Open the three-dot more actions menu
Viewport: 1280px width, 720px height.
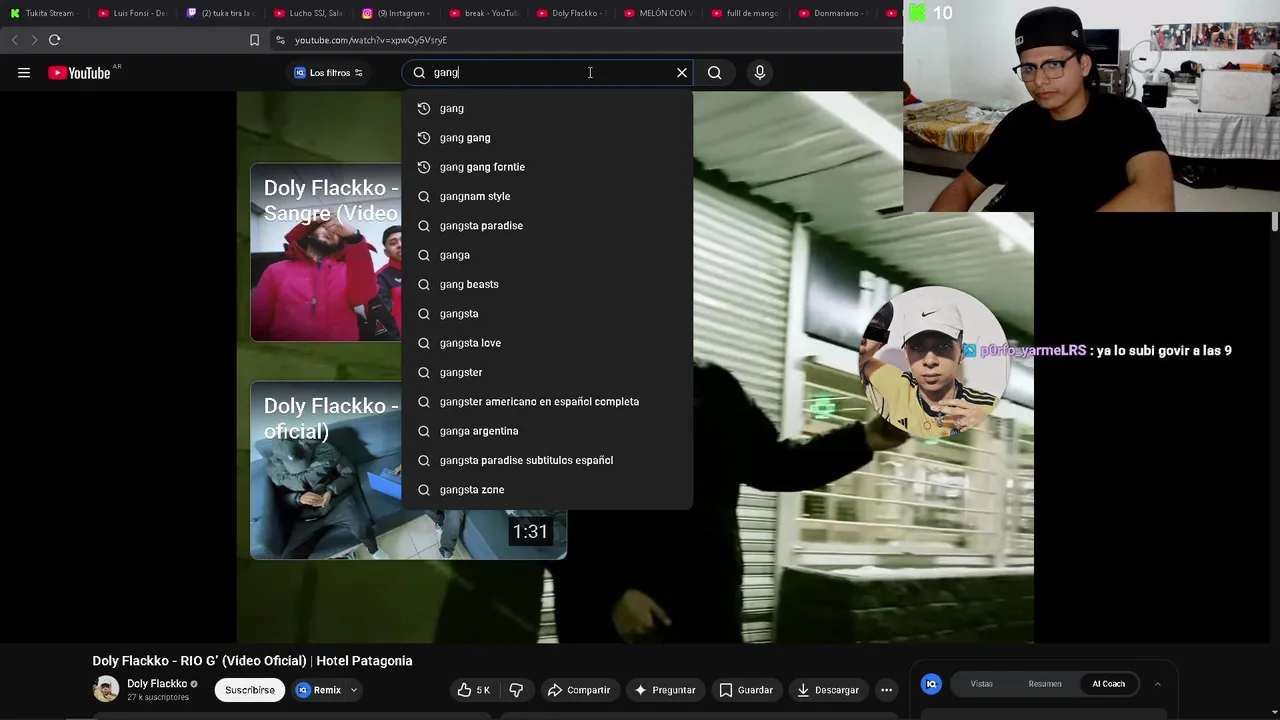point(886,690)
